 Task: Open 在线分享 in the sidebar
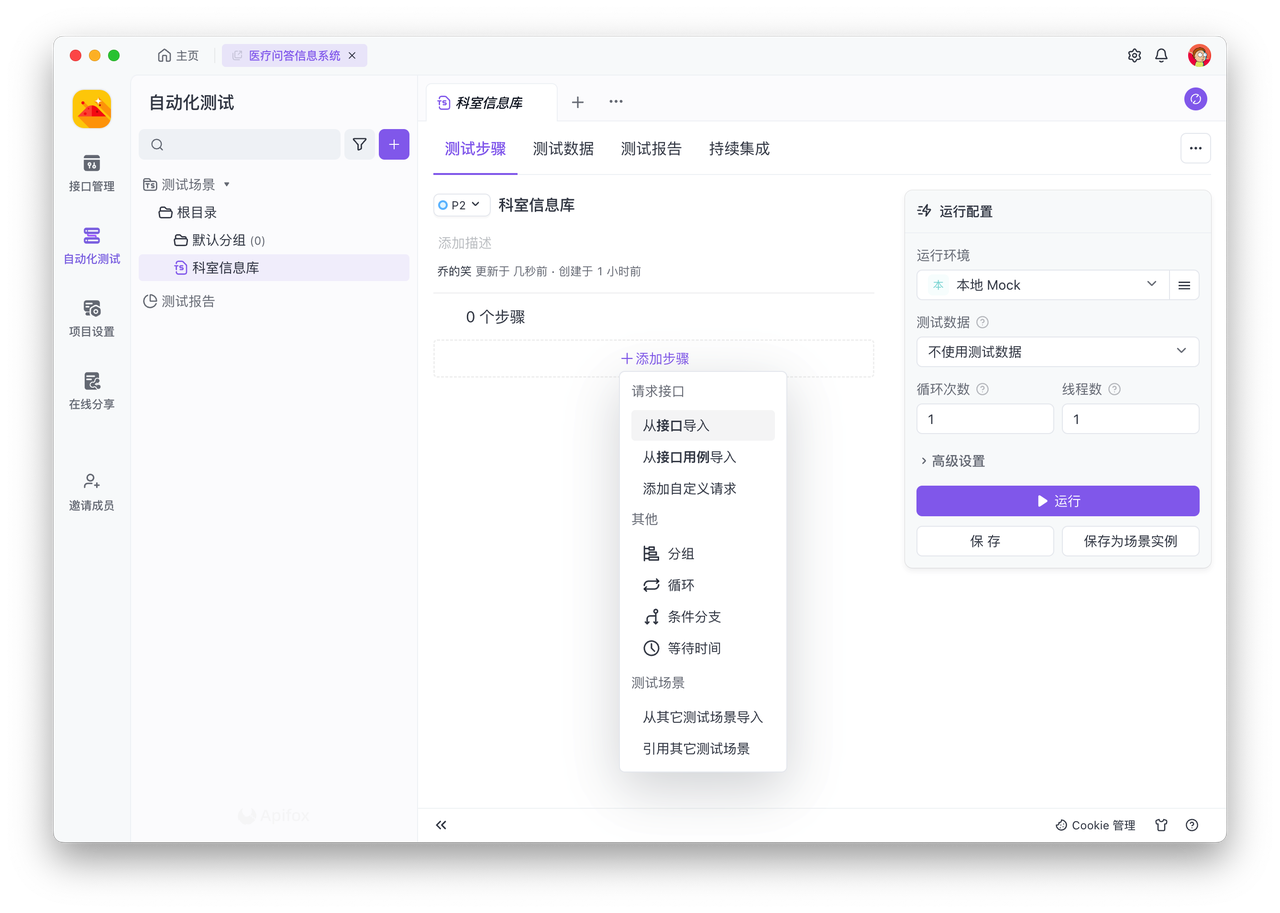[91, 390]
